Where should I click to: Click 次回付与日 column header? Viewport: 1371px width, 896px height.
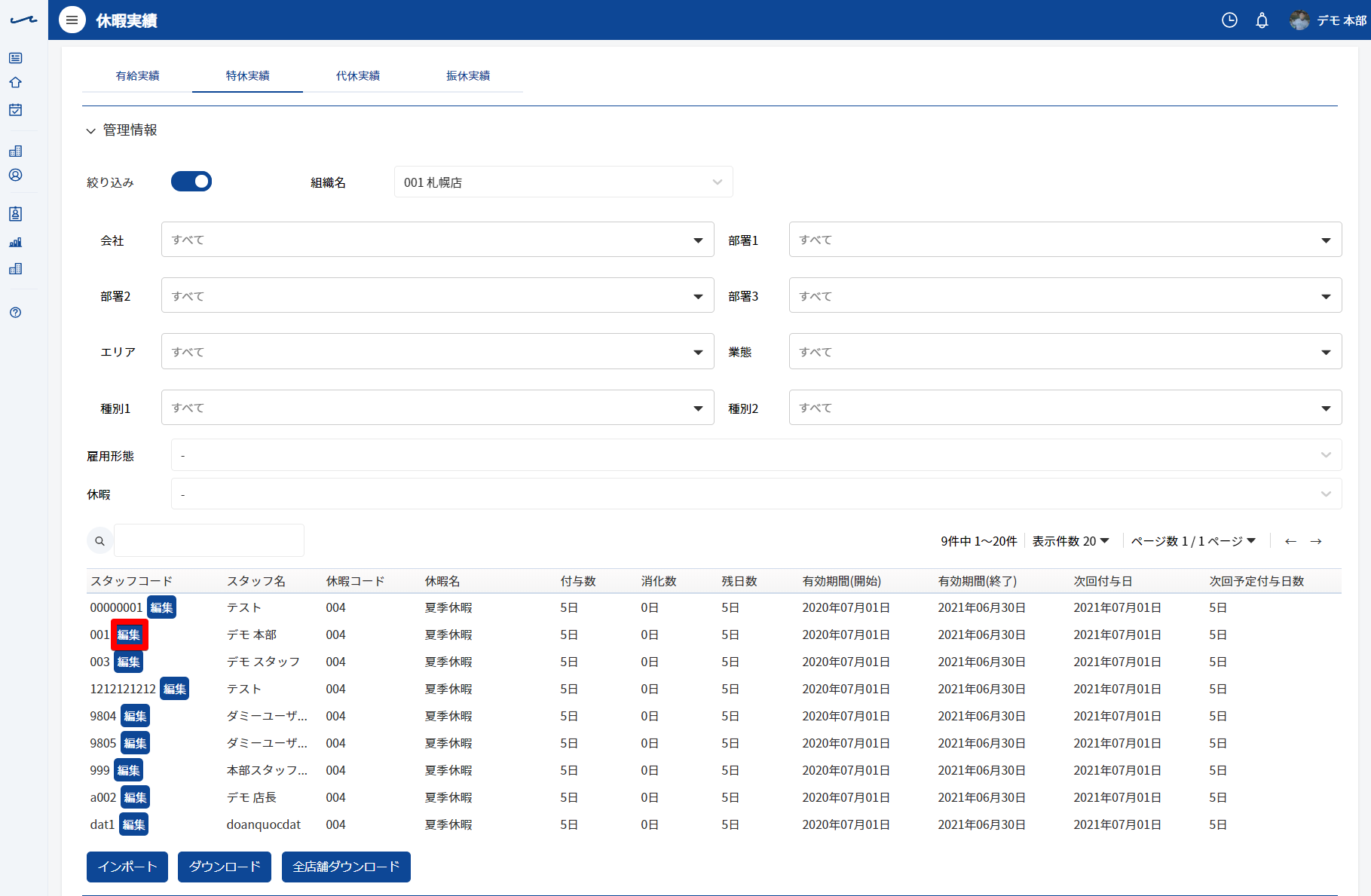click(x=1103, y=581)
